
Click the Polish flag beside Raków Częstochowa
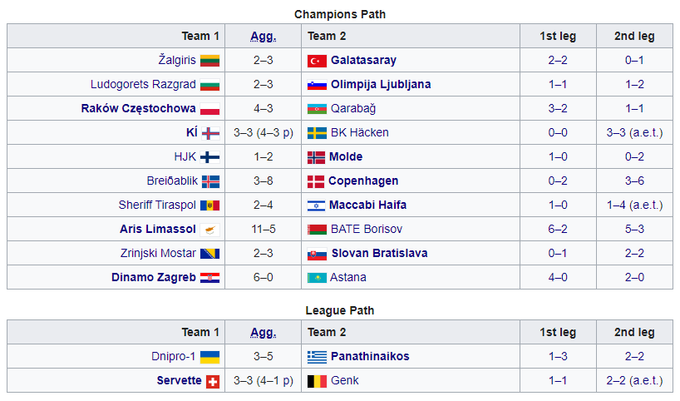coord(210,109)
